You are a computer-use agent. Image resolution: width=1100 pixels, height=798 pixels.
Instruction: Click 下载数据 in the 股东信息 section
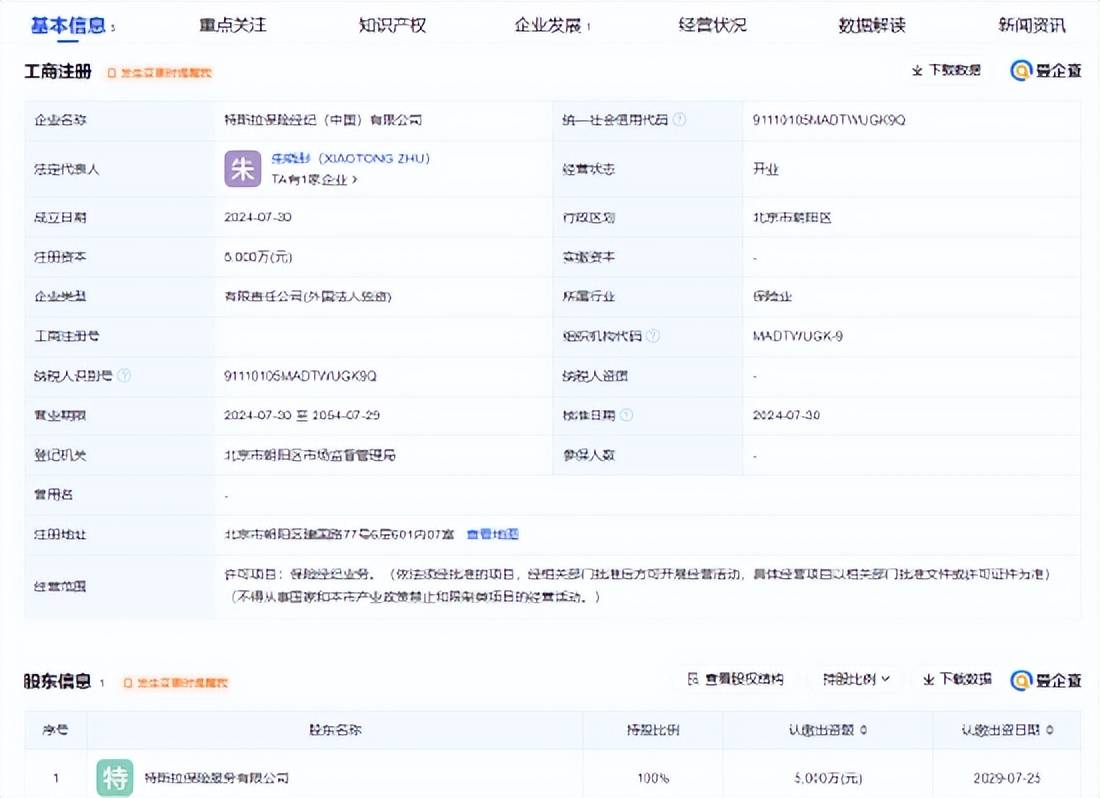pyautogui.click(x=958, y=679)
